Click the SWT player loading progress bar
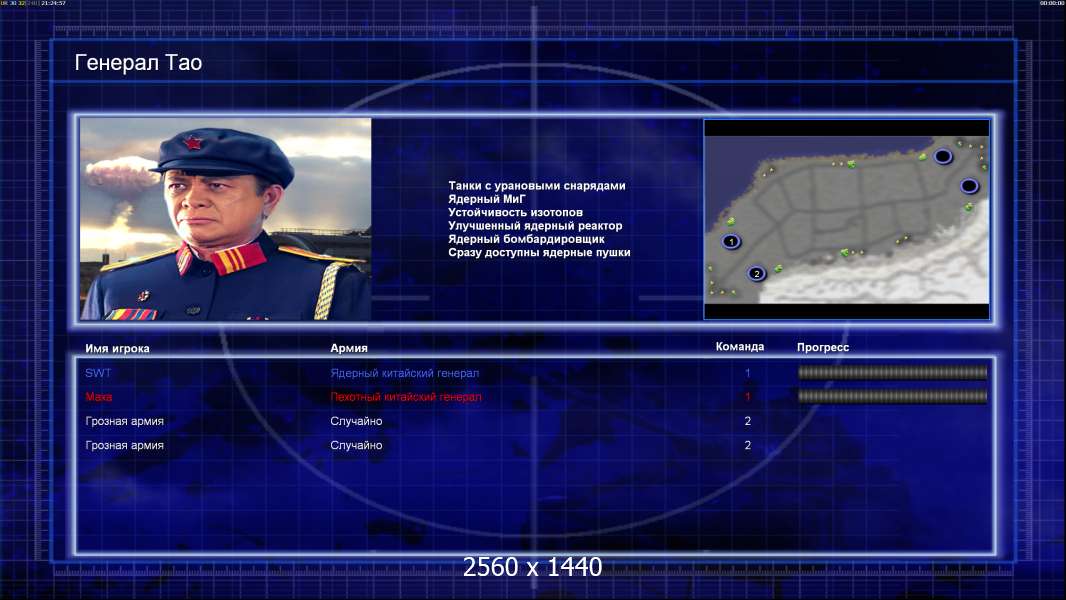Screen dimensions: 1066x600 (x=892, y=372)
